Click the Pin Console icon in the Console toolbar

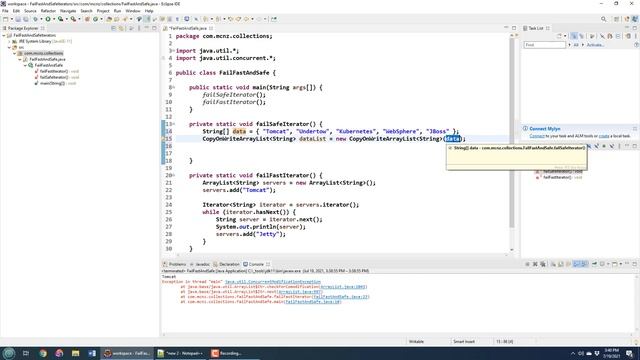click(x=595, y=264)
